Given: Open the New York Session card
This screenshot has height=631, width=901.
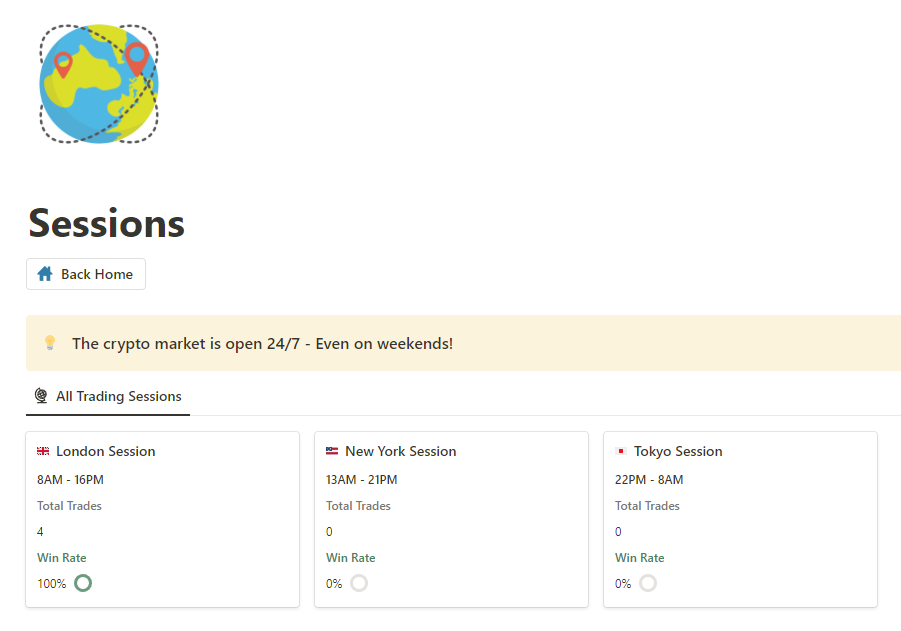Looking at the screenshot, I should [451, 518].
